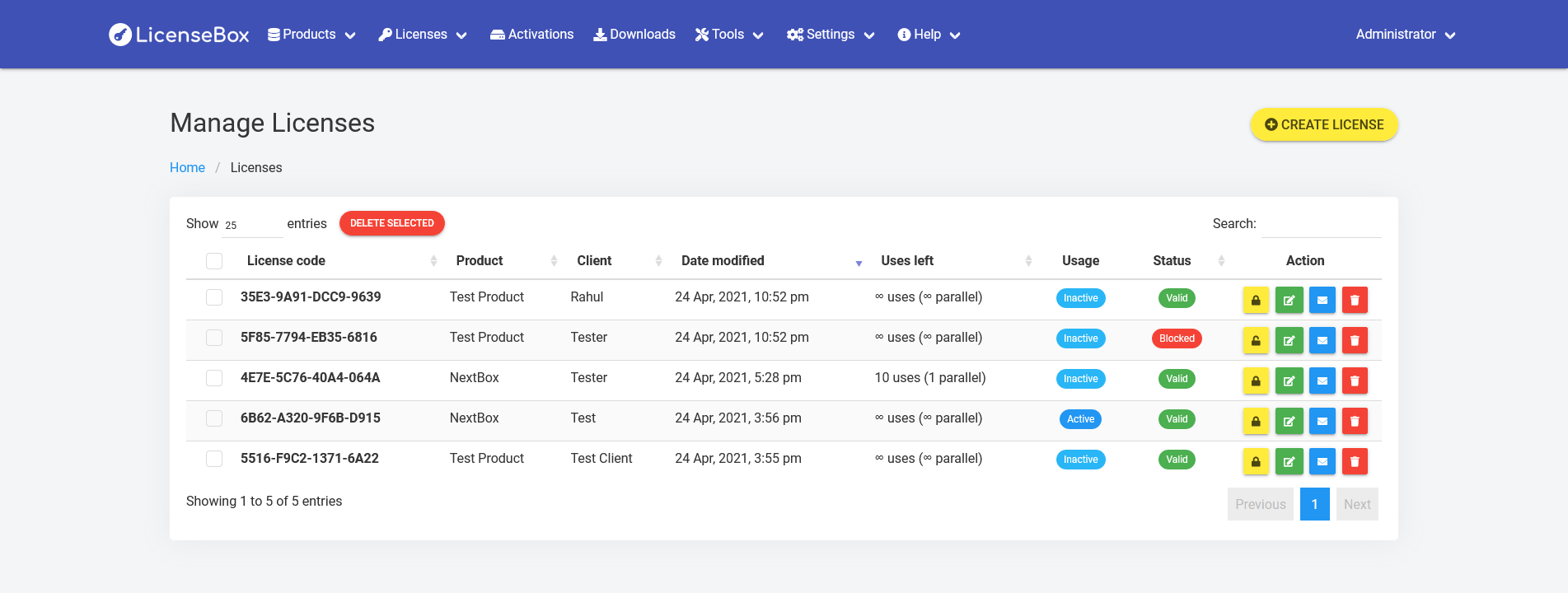1568x593 pixels.
Task: Sort by Date modified column arrow
Action: tap(859, 263)
